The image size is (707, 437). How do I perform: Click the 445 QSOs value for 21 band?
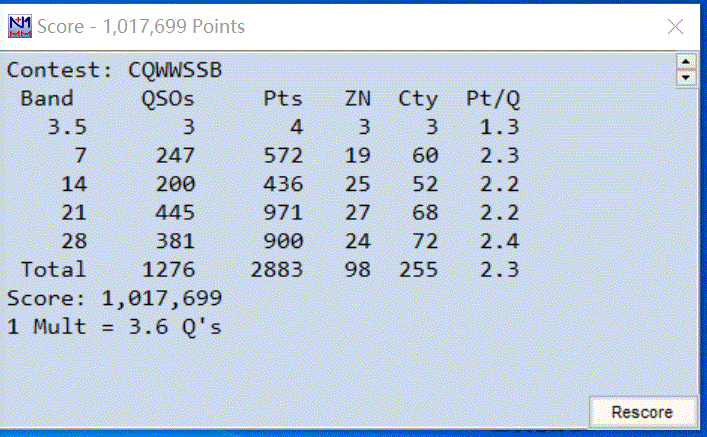tap(175, 213)
